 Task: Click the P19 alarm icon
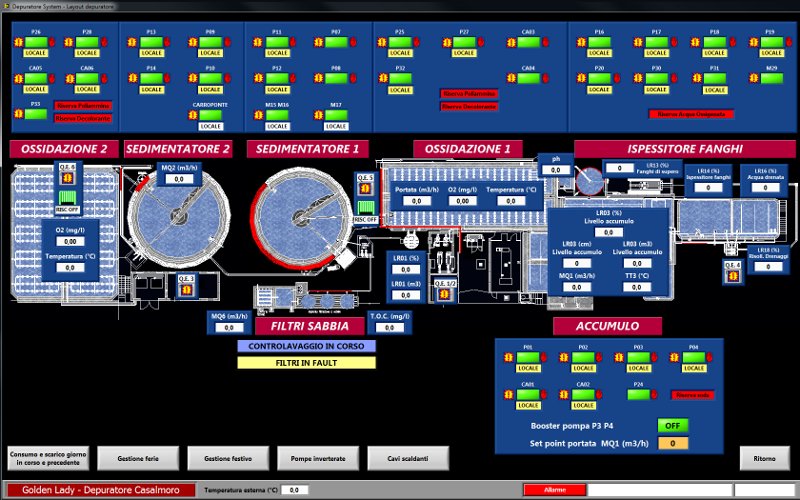coord(754,42)
